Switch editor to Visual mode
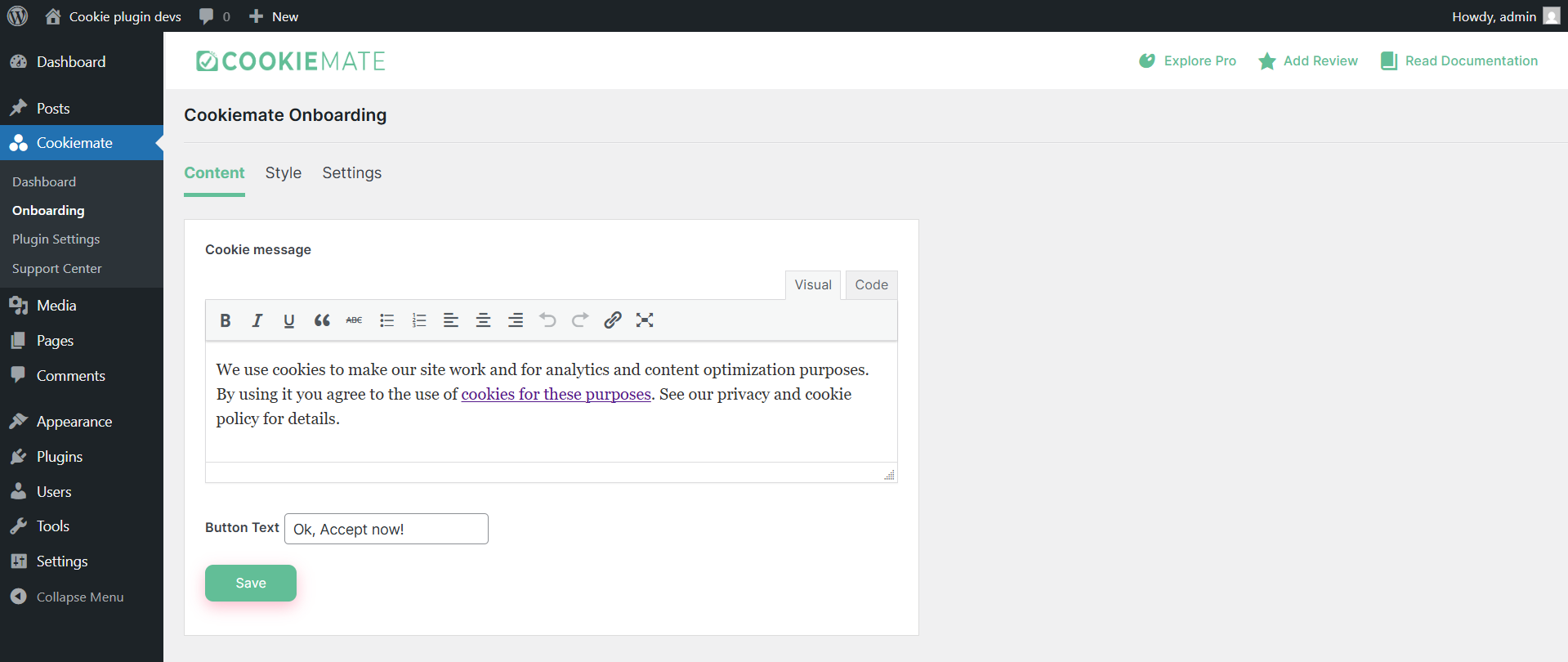Viewport: 1568px width, 662px height. pyautogui.click(x=813, y=285)
